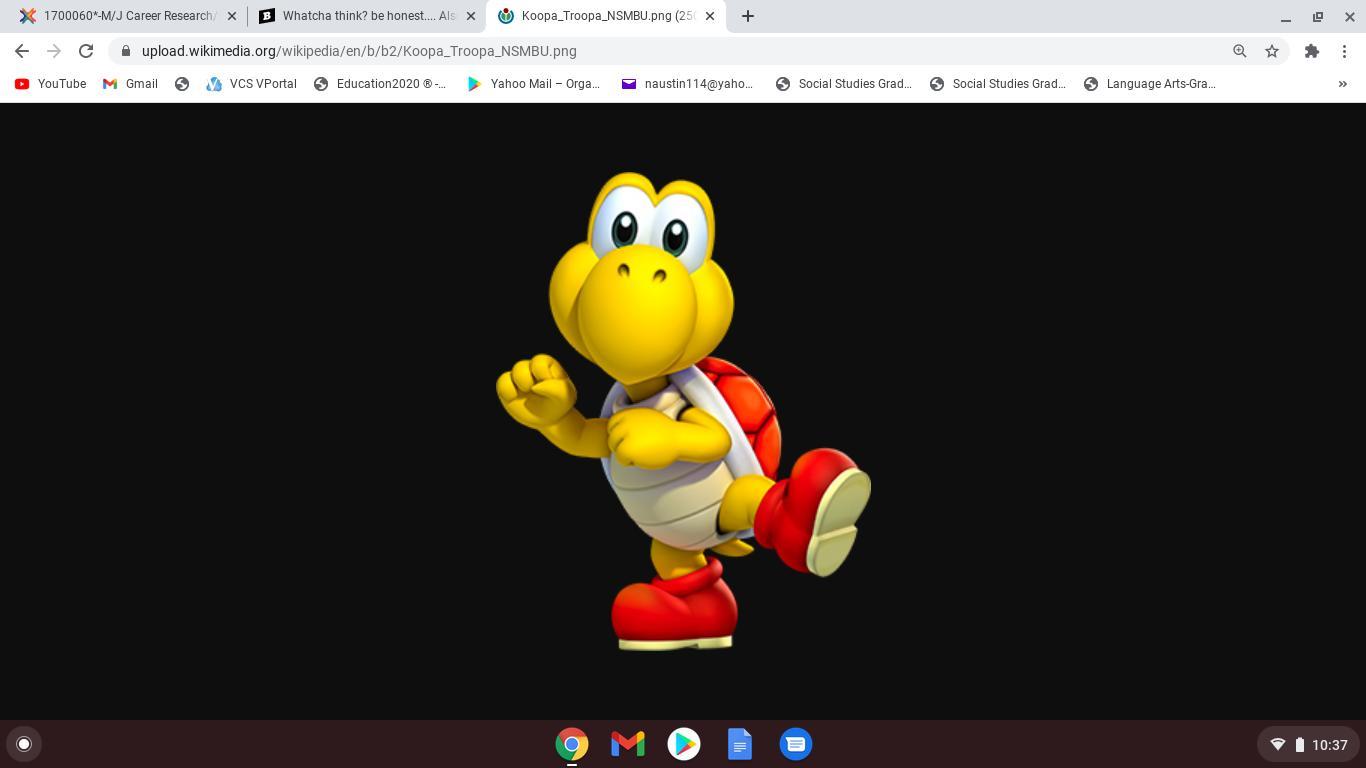Reload the Koopa Troopa image page
The image size is (1366, 768).
pos(86,51)
